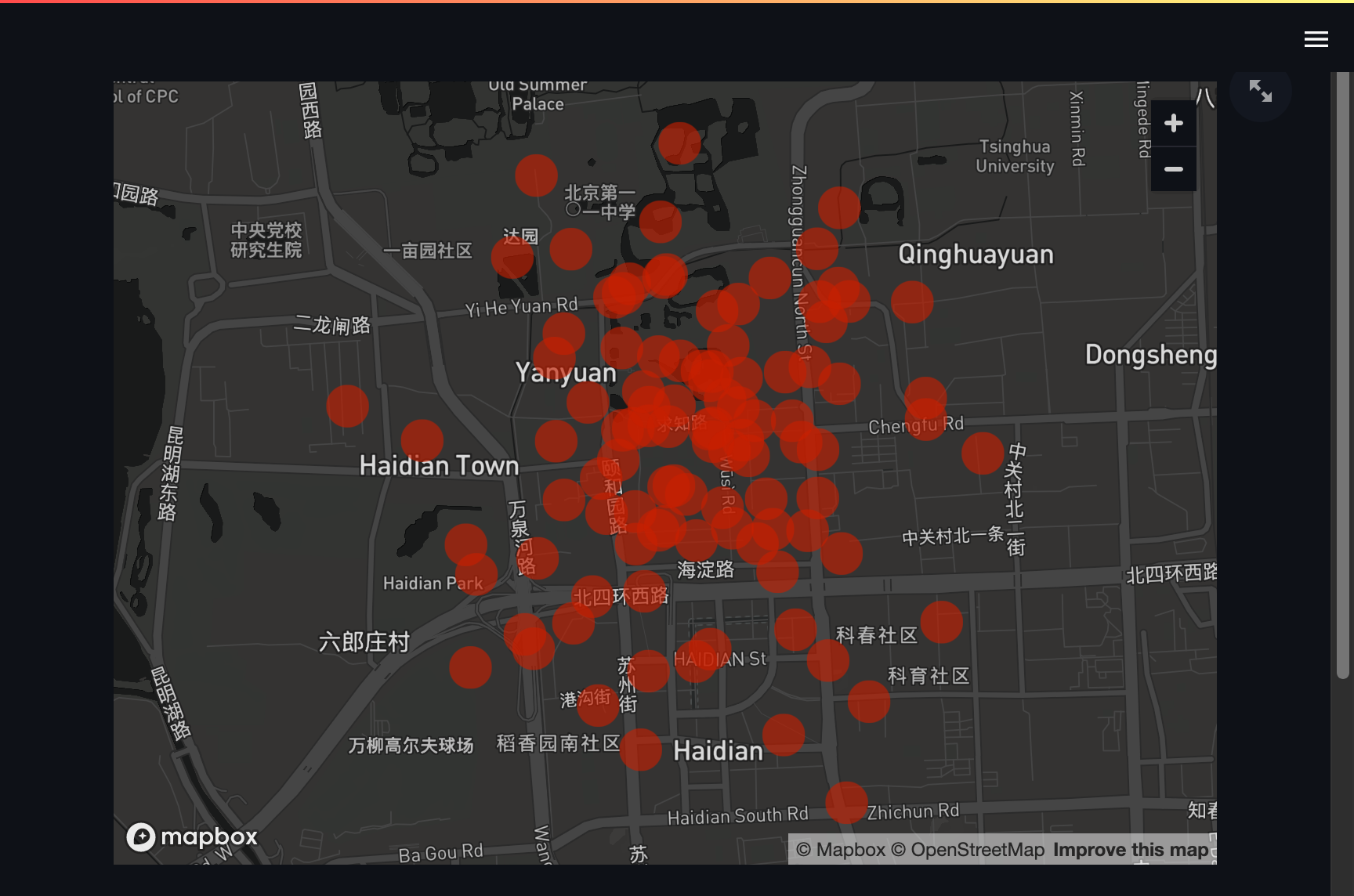Click the 中关村北一条 map label

[x=953, y=536]
